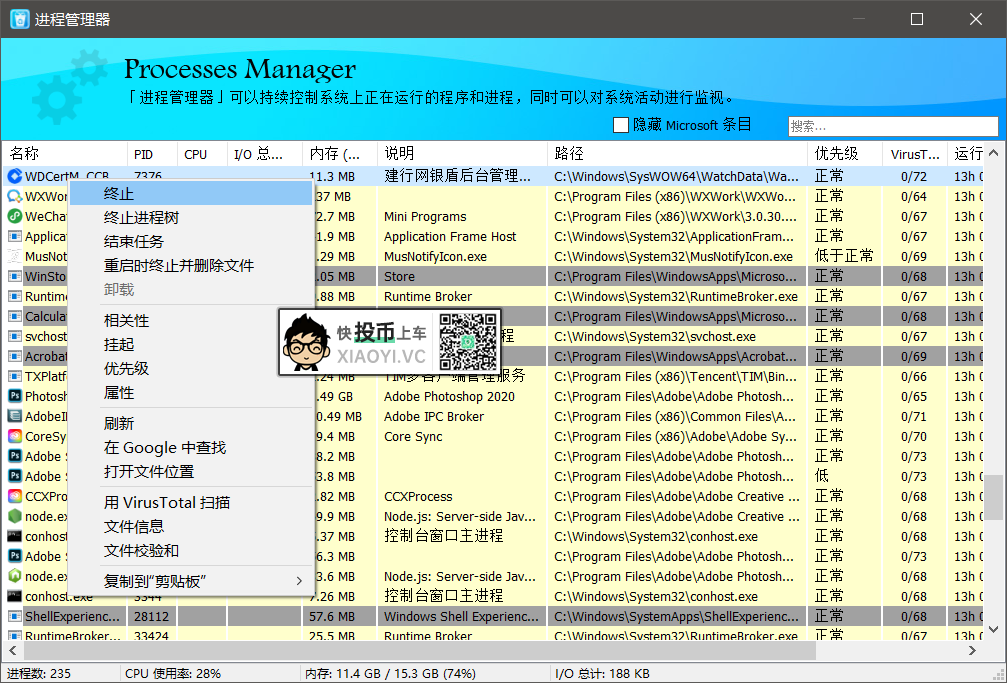
Task: Click the Adobe Photoshop 2020 description cell
Action: (462, 396)
